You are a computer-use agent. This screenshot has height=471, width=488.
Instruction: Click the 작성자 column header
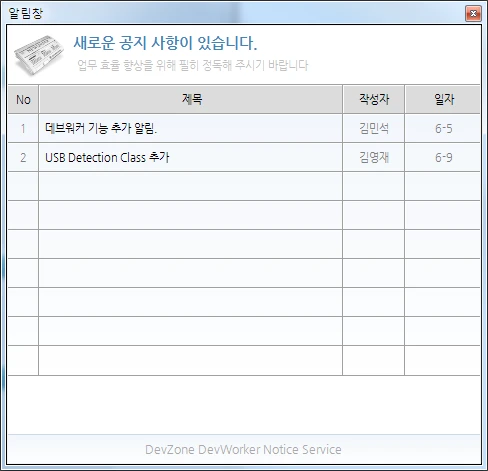click(374, 99)
